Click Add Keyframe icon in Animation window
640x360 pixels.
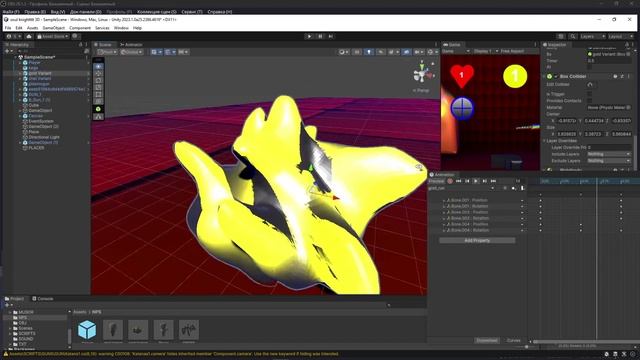[513, 188]
